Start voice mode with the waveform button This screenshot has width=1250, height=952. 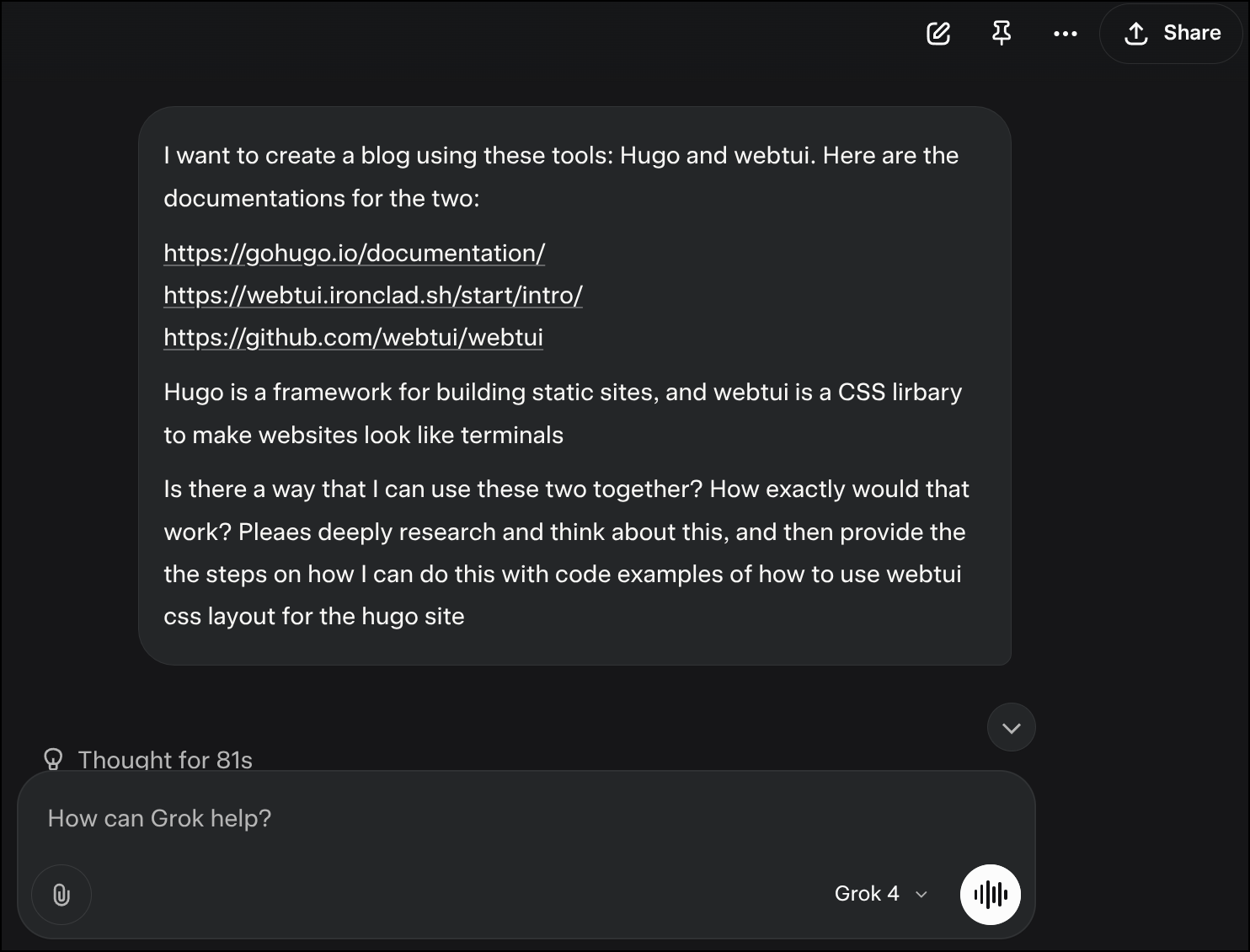pyautogui.click(x=991, y=895)
